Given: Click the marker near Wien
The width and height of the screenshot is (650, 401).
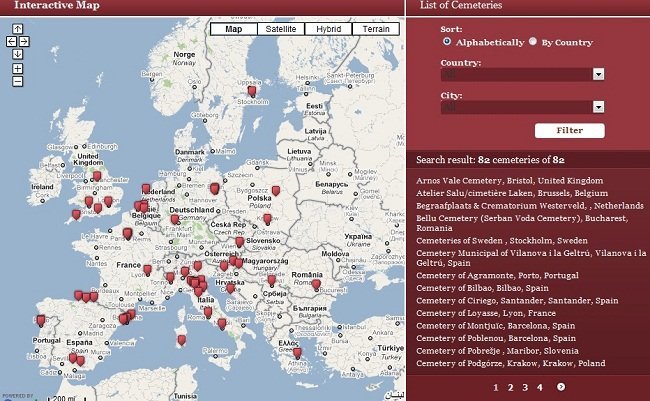Looking at the screenshot, I should pyautogui.click(x=239, y=242).
